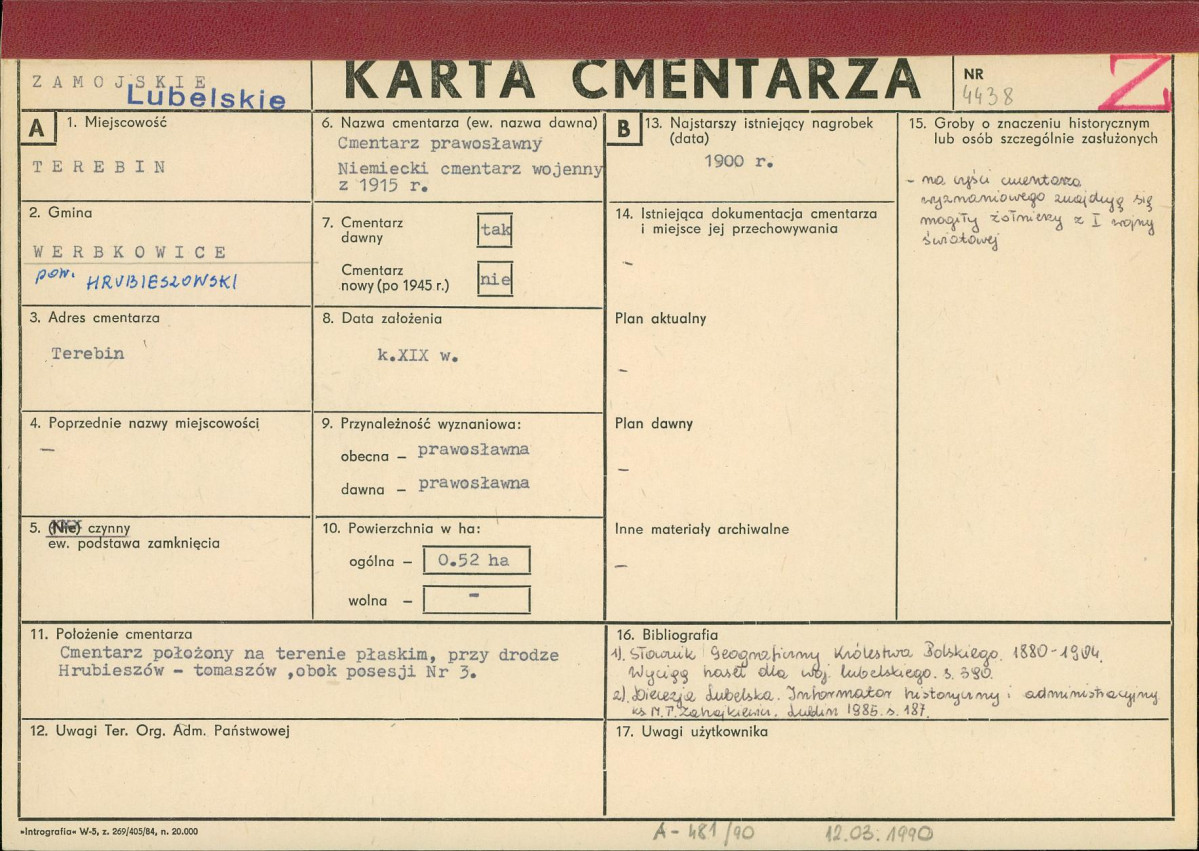Viewport: 1199px width, 851px height.
Task: Click '4. Poprzednie nazwy miejscowości' label
Action: (x=145, y=423)
